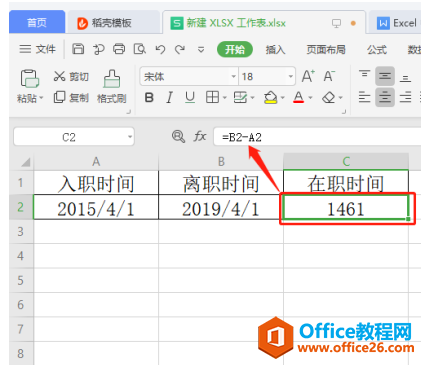Center text horizontally
Image resolution: width=421 pixels, height=365 pixels.
point(385,97)
